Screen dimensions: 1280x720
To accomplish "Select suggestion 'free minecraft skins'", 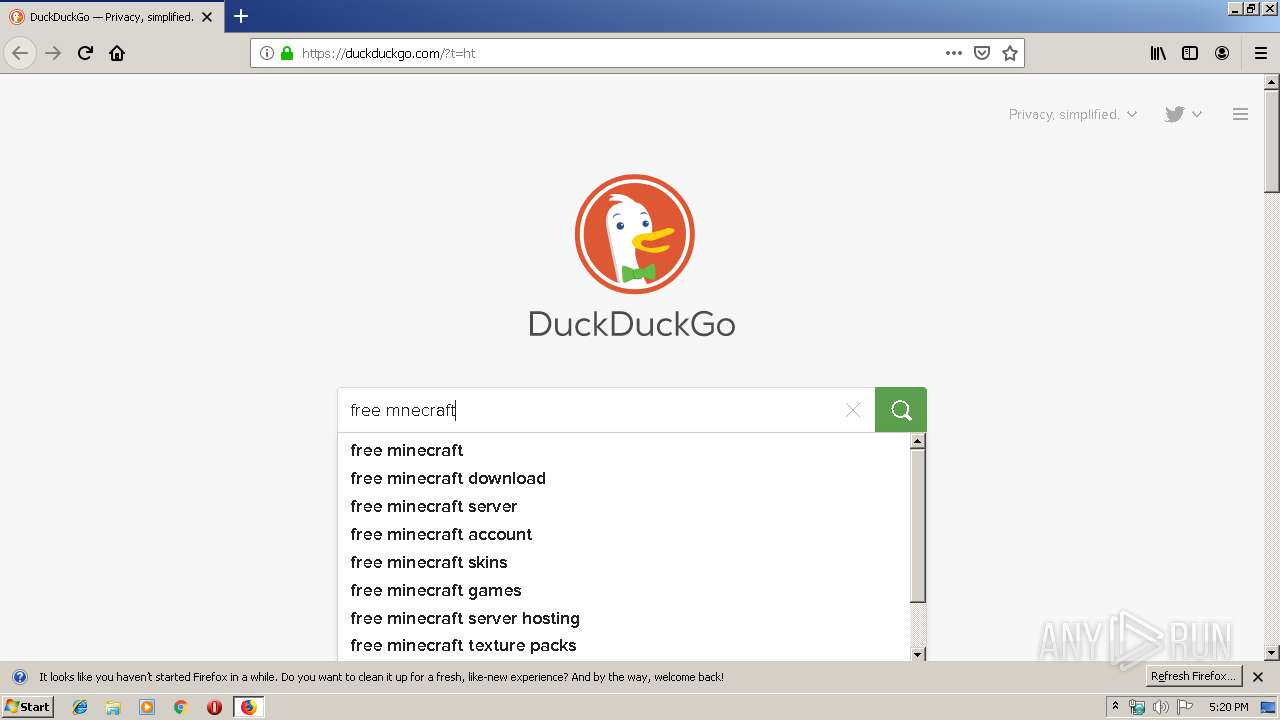I will (x=624, y=562).
